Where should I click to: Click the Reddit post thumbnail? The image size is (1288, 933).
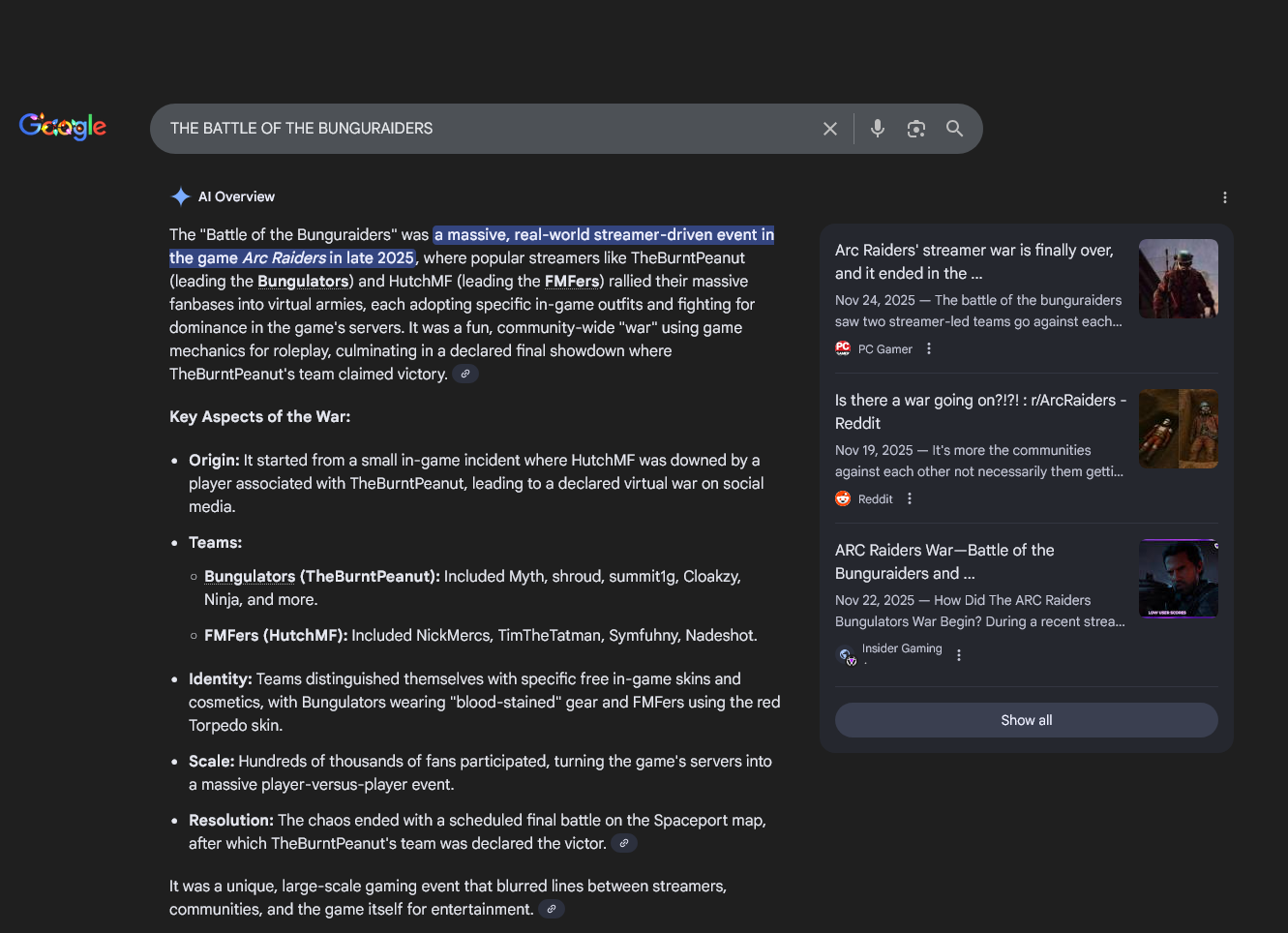(1179, 429)
